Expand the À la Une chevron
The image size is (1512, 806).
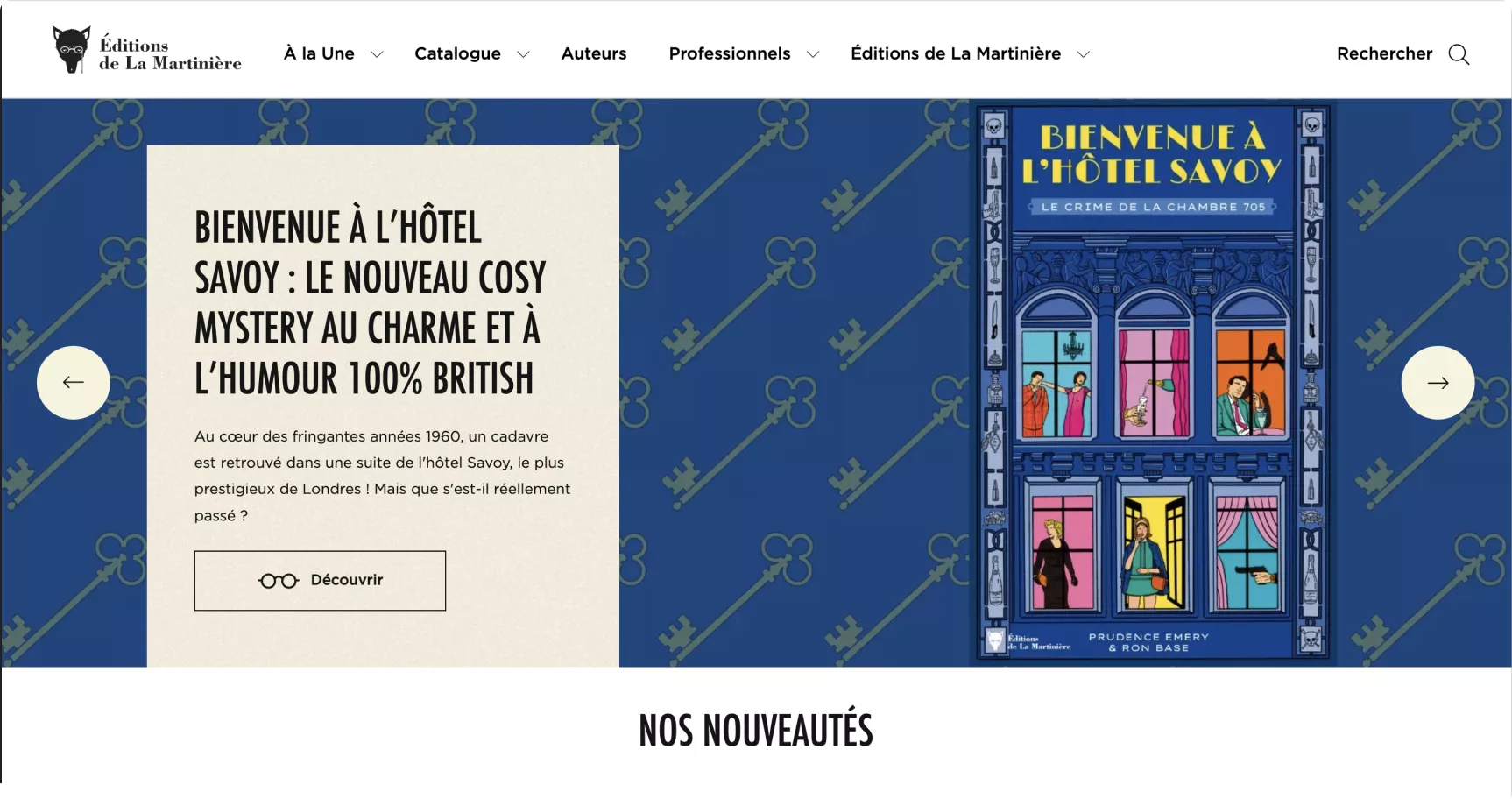coord(377,54)
